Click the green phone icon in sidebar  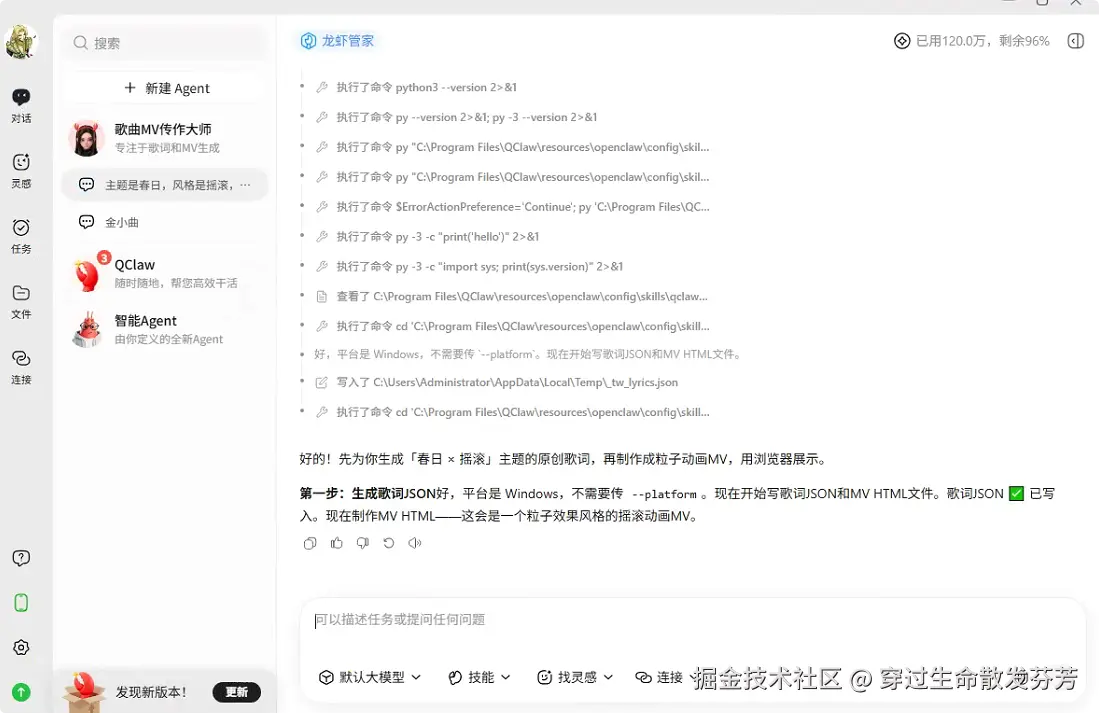(x=21, y=603)
